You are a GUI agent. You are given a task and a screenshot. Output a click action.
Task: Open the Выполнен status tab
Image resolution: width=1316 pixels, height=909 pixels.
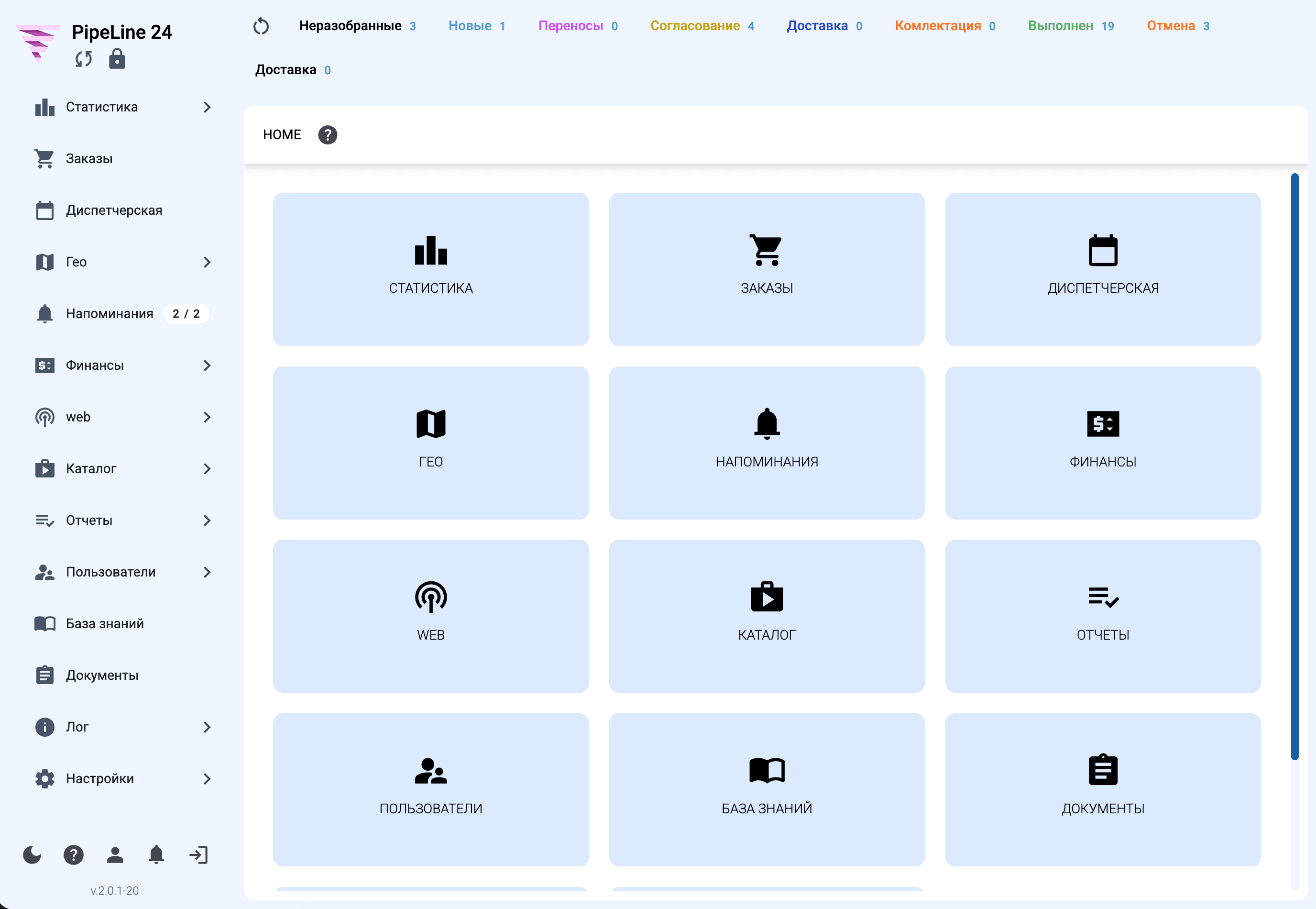pos(1071,26)
